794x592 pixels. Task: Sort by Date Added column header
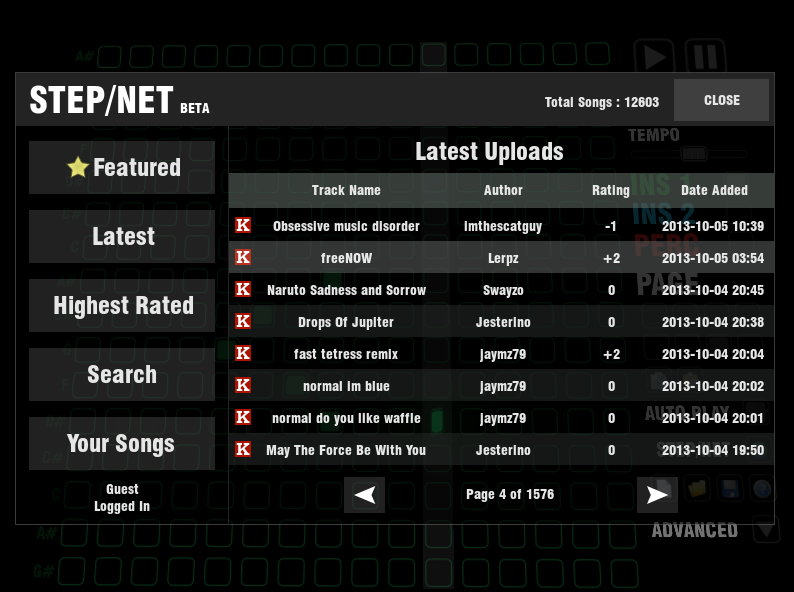714,190
